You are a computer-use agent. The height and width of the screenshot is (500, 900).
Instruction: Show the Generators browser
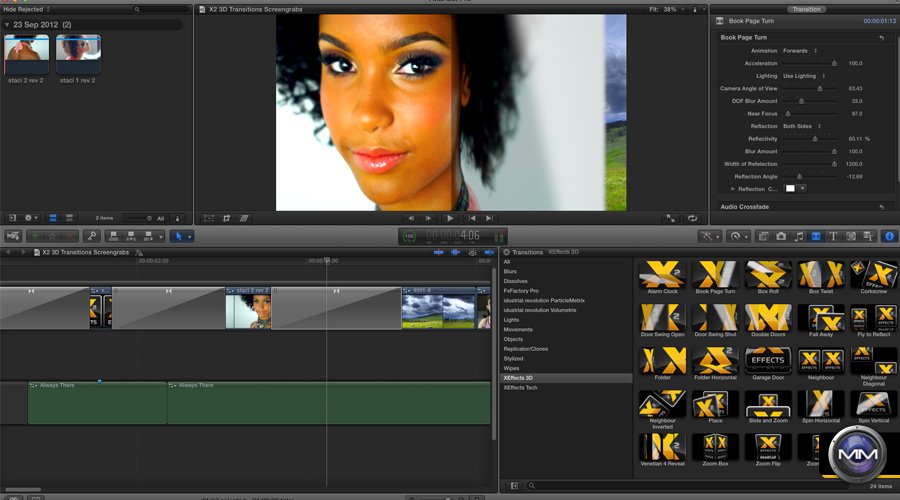[x=851, y=236]
